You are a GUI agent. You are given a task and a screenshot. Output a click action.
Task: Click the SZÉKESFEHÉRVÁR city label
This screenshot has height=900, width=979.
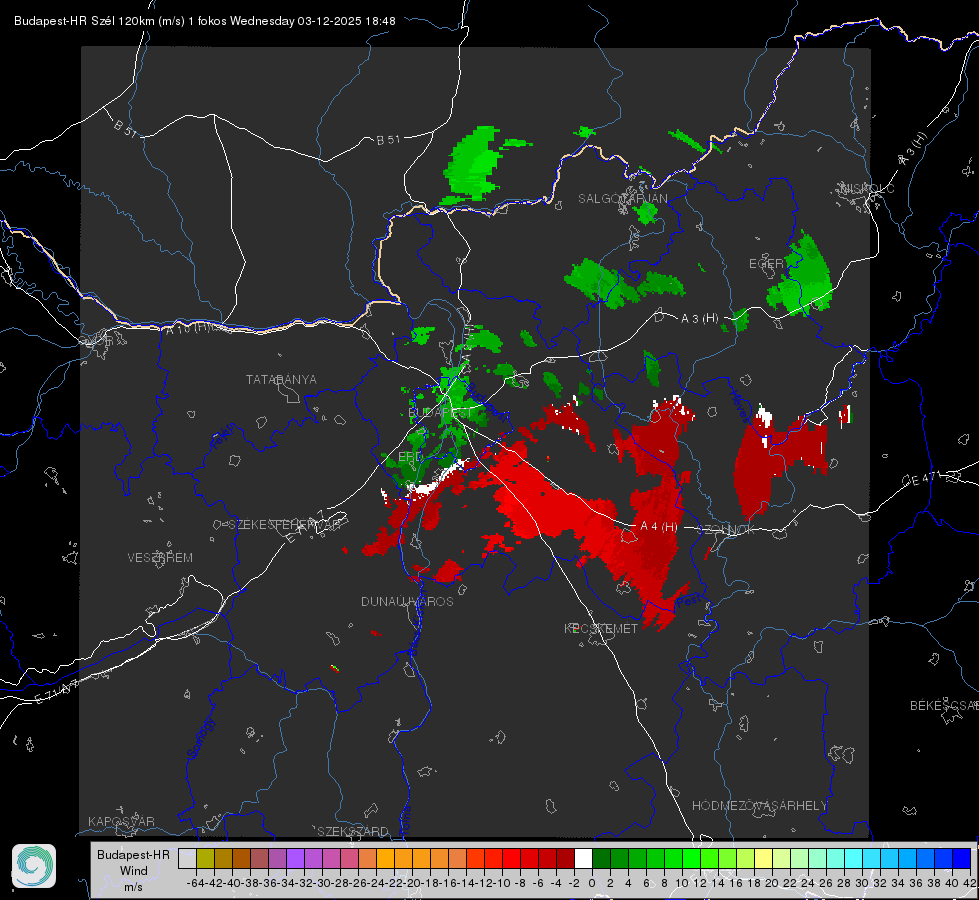285,524
